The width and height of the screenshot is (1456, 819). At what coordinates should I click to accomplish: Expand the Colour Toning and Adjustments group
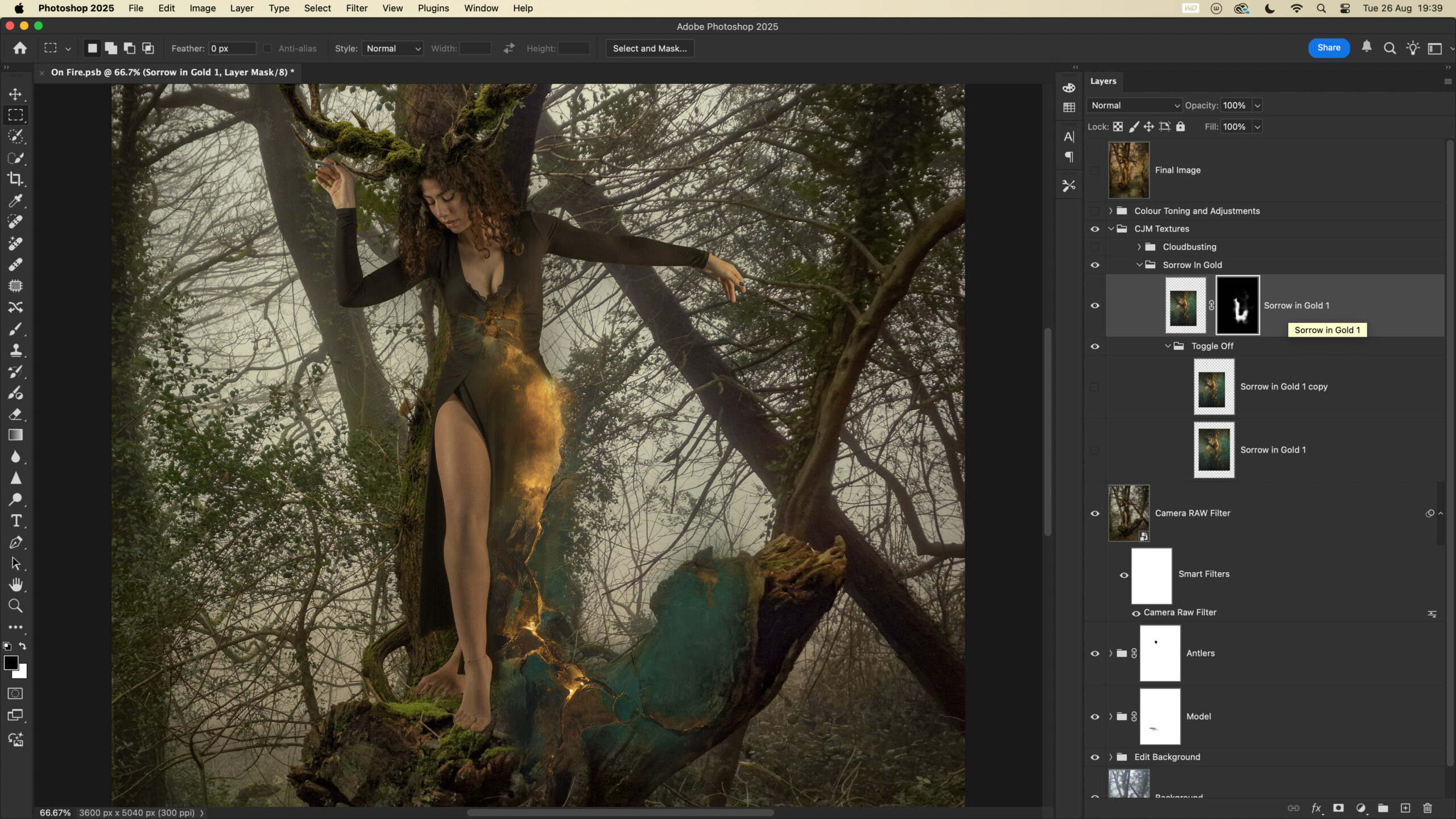coord(1110,211)
